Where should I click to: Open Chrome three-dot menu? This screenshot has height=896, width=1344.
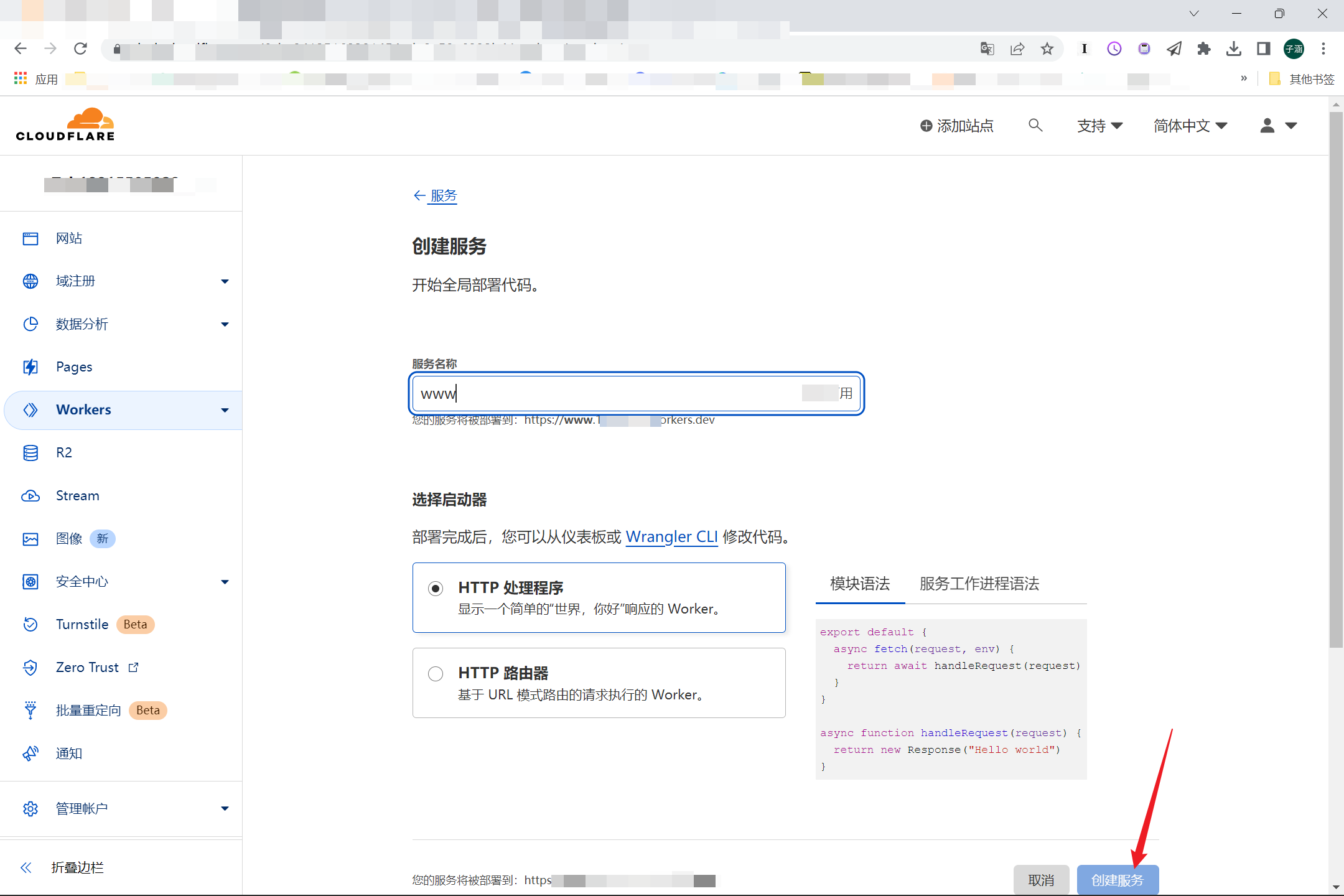point(1323,49)
